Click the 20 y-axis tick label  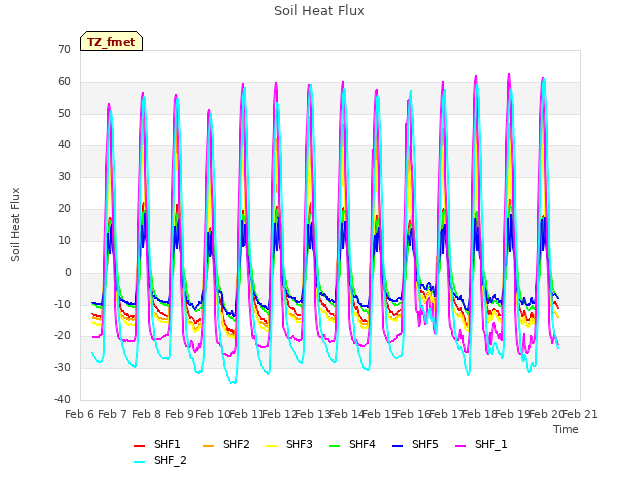tap(64, 209)
